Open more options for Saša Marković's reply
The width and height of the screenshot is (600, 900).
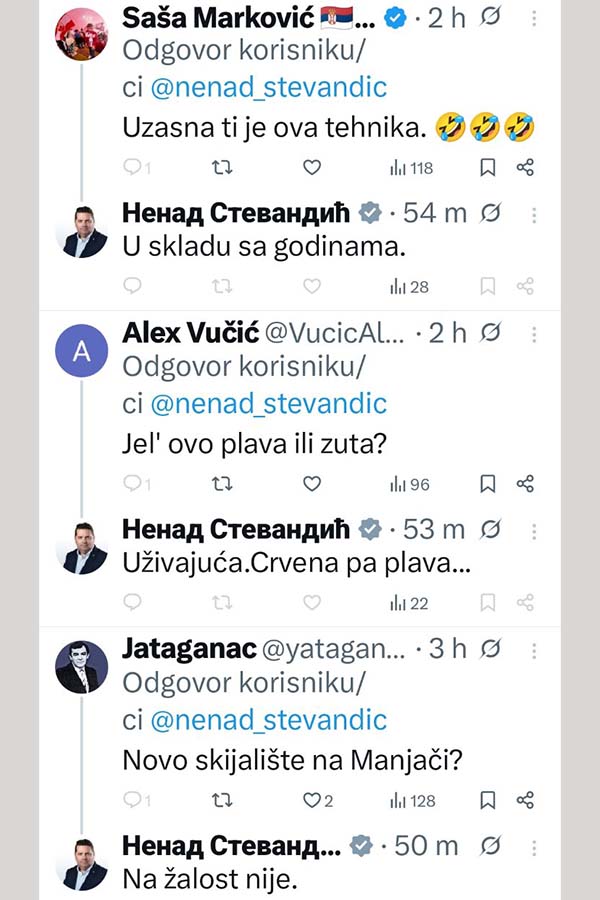(536, 19)
